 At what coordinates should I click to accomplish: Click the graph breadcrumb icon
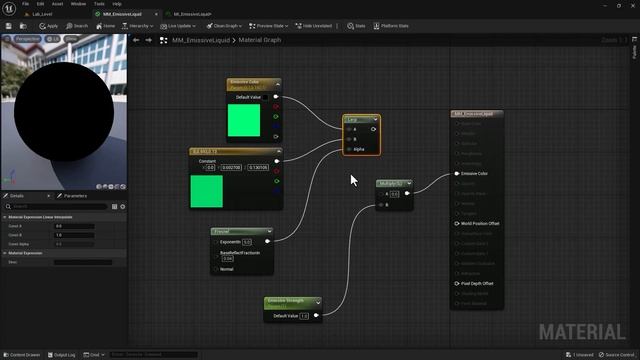pos(163,40)
